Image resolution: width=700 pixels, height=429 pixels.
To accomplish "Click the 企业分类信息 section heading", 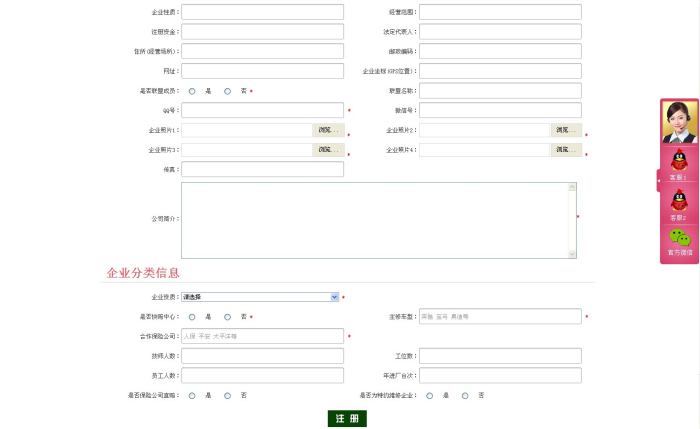I will pos(143,273).
